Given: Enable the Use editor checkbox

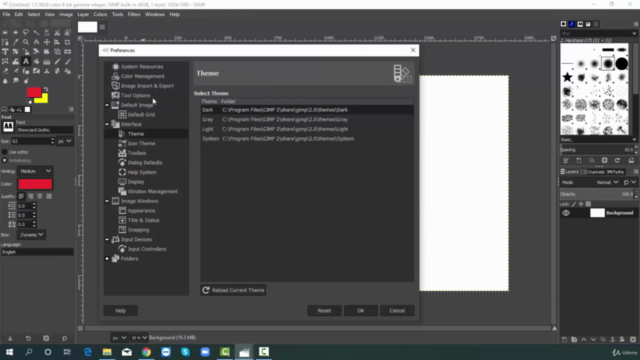Looking at the screenshot, I should click(4, 152).
